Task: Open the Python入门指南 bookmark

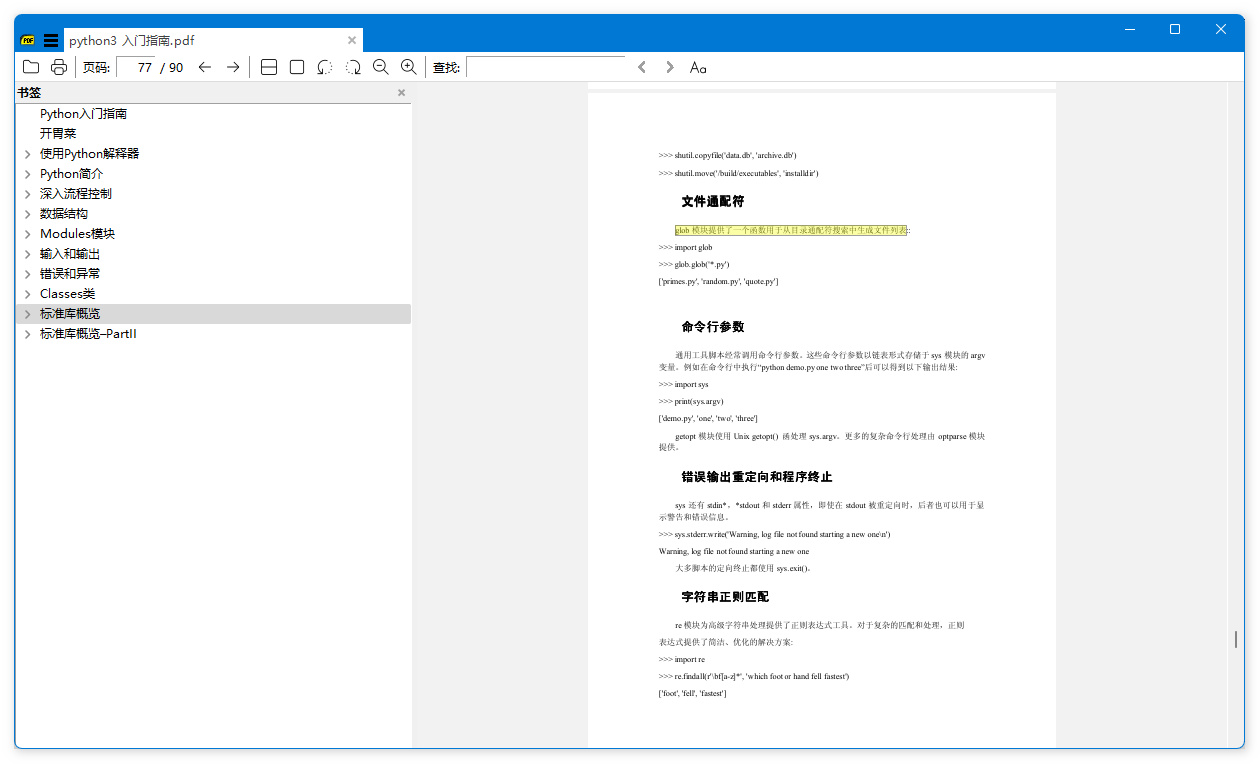Action: [x=83, y=114]
